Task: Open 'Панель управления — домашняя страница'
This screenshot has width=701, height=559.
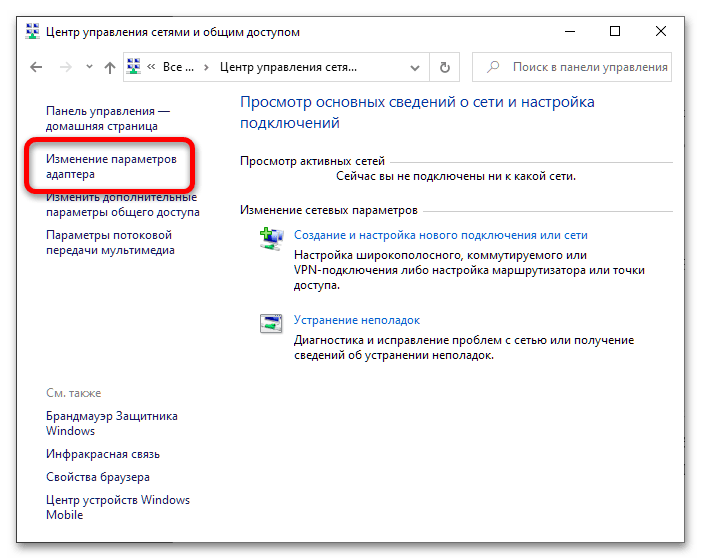Action: [108, 119]
